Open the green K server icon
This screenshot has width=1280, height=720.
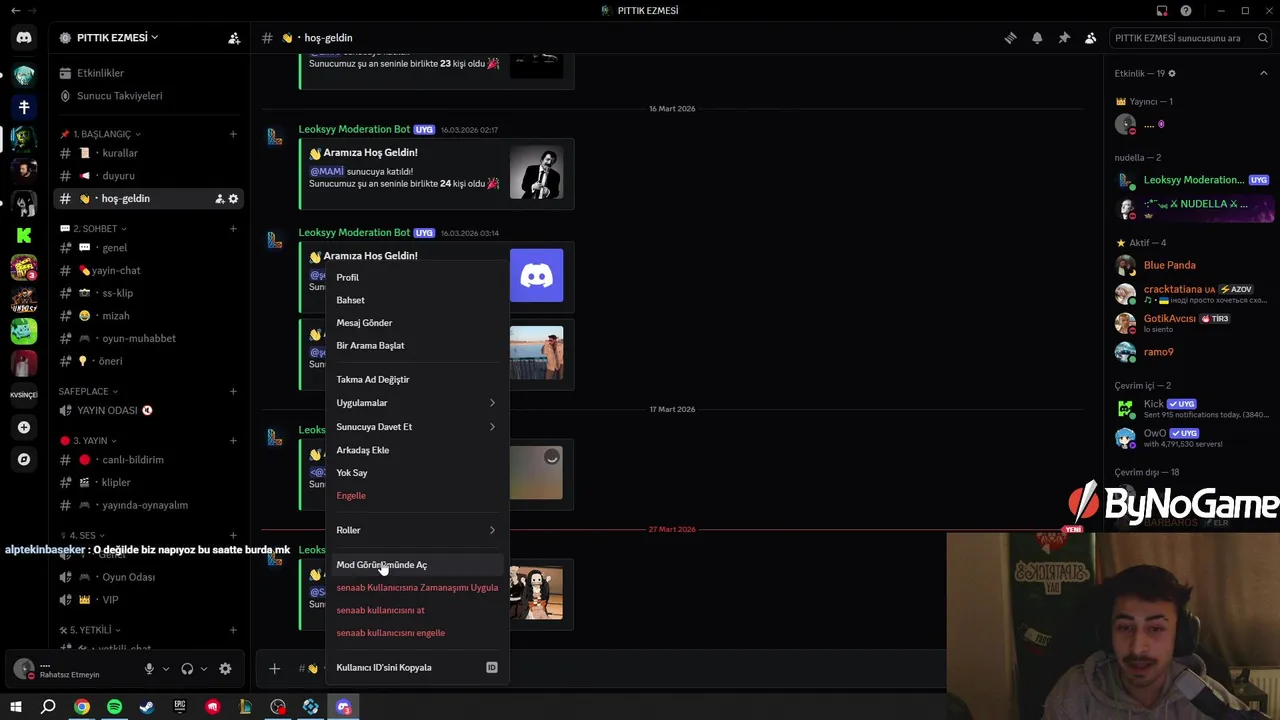click(24, 235)
